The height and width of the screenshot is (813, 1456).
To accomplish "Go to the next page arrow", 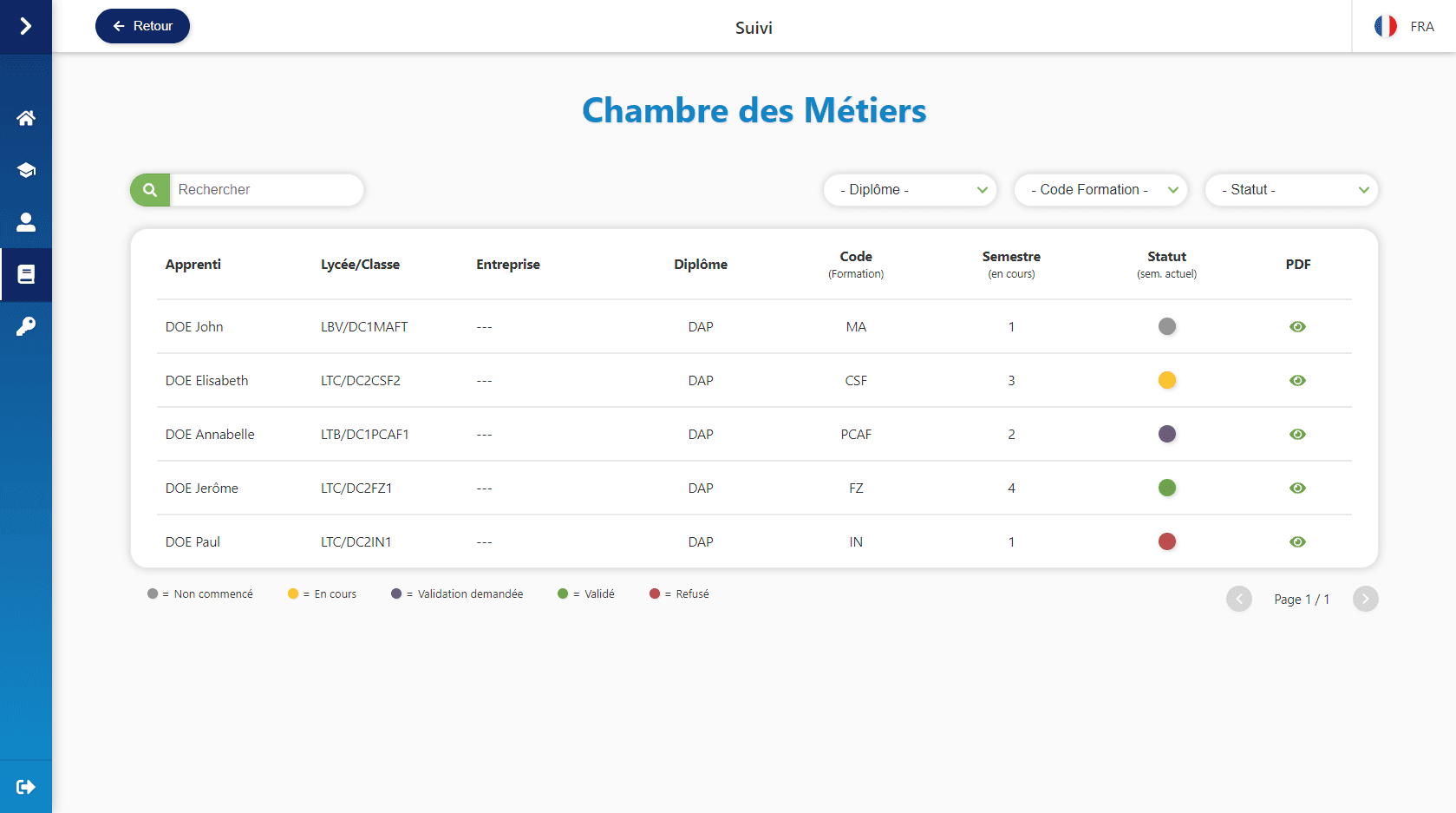I will (x=1365, y=599).
